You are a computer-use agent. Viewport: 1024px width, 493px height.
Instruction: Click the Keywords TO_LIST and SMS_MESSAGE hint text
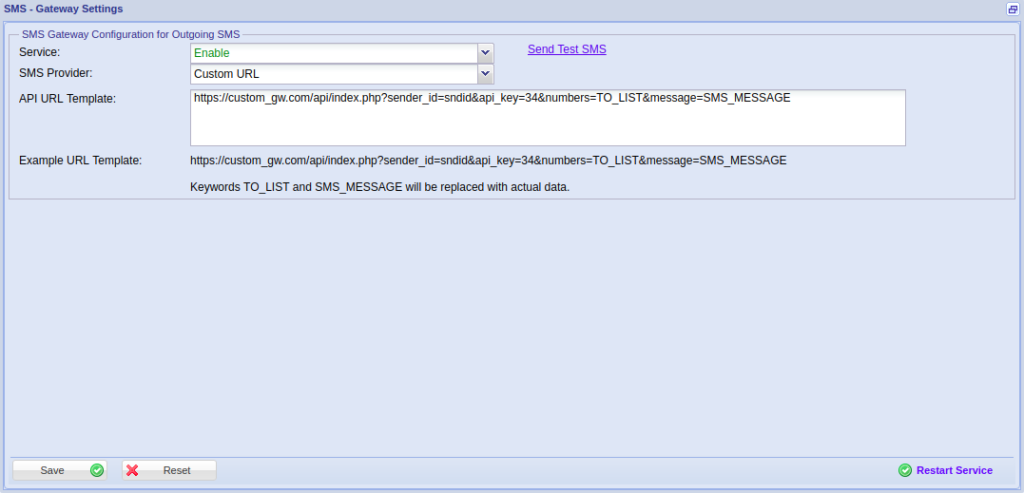click(x=379, y=187)
